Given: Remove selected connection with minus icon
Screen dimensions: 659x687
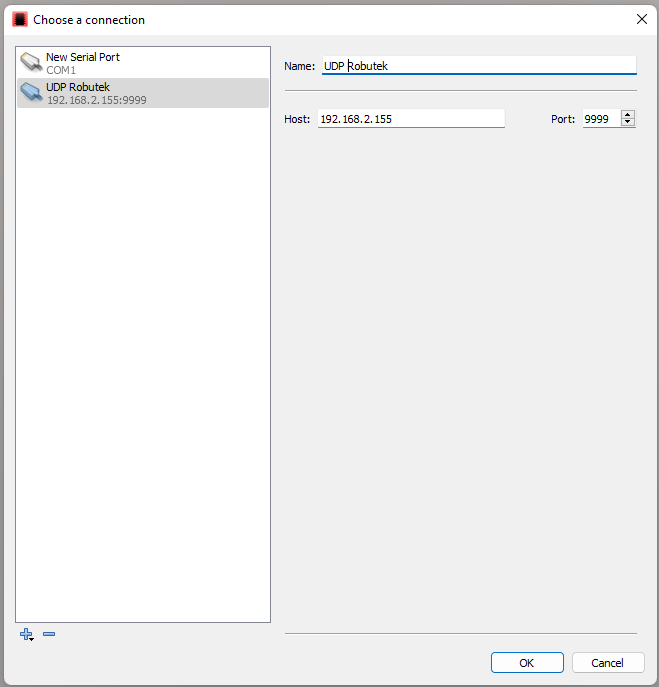Looking at the screenshot, I should click(x=49, y=635).
